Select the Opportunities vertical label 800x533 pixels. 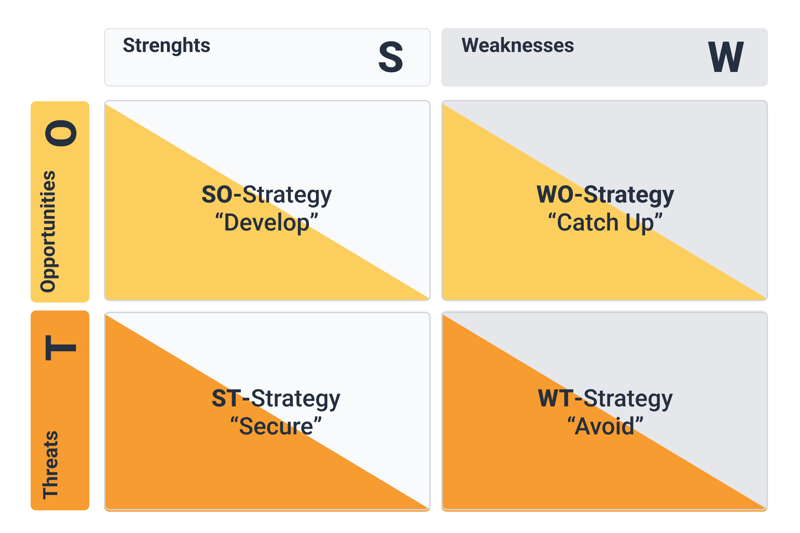pos(48,232)
